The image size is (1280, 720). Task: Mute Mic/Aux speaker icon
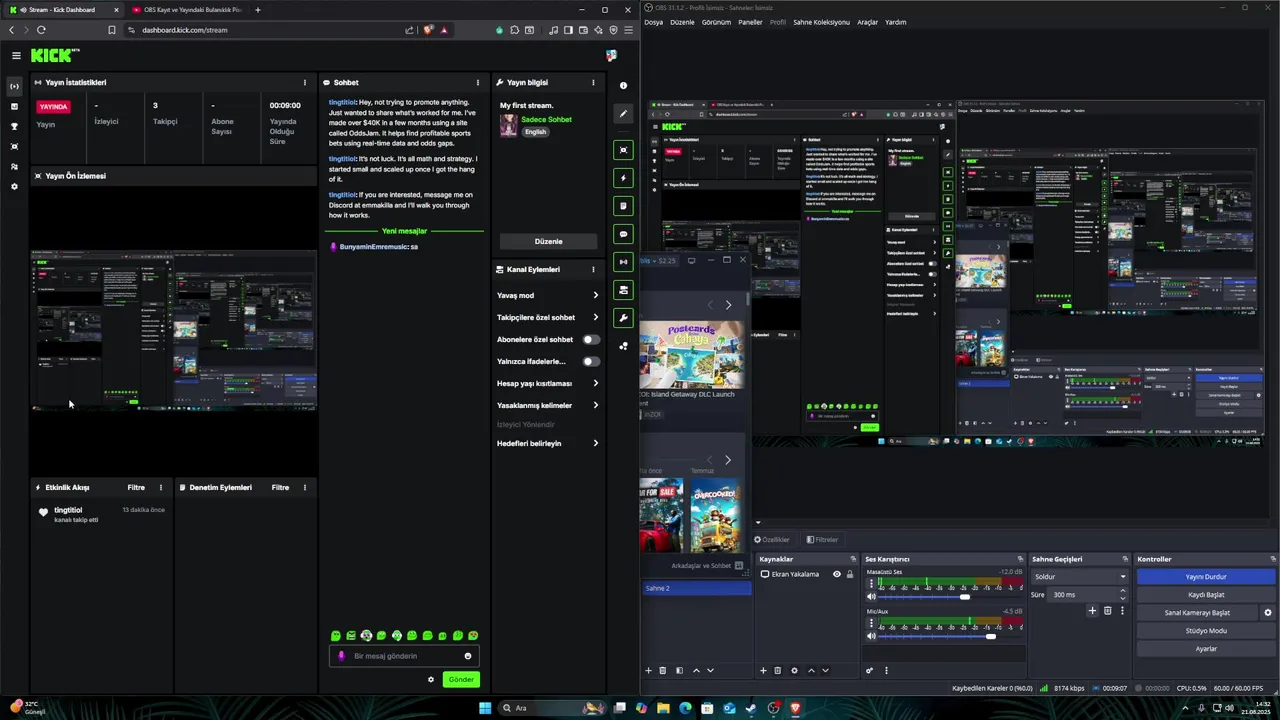[871, 636]
